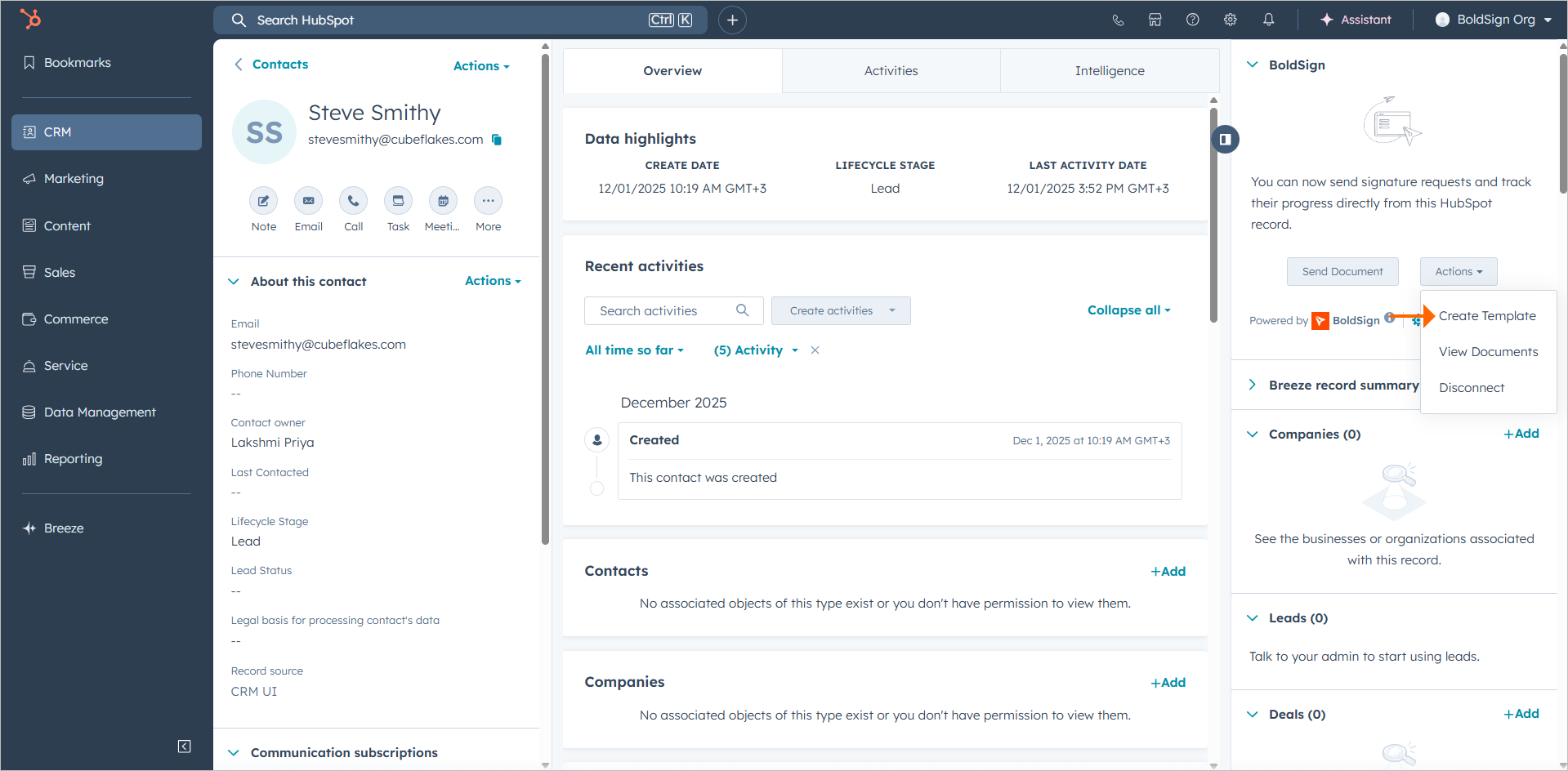Expand the Breeze record summary card
Viewport: 1568px width, 771px height.
(1252, 385)
